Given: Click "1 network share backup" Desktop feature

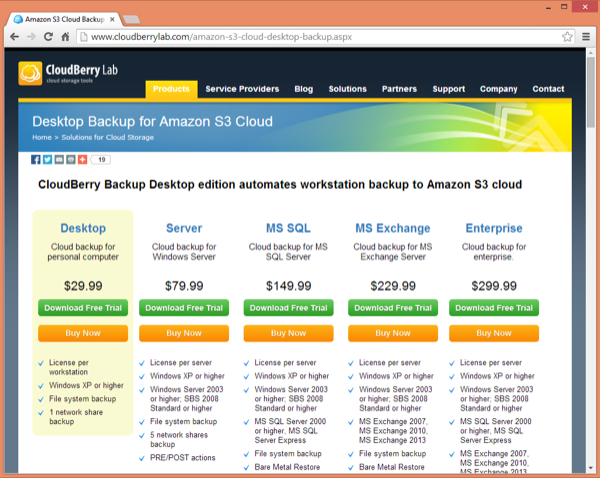Looking at the screenshot, I should coord(76,417).
